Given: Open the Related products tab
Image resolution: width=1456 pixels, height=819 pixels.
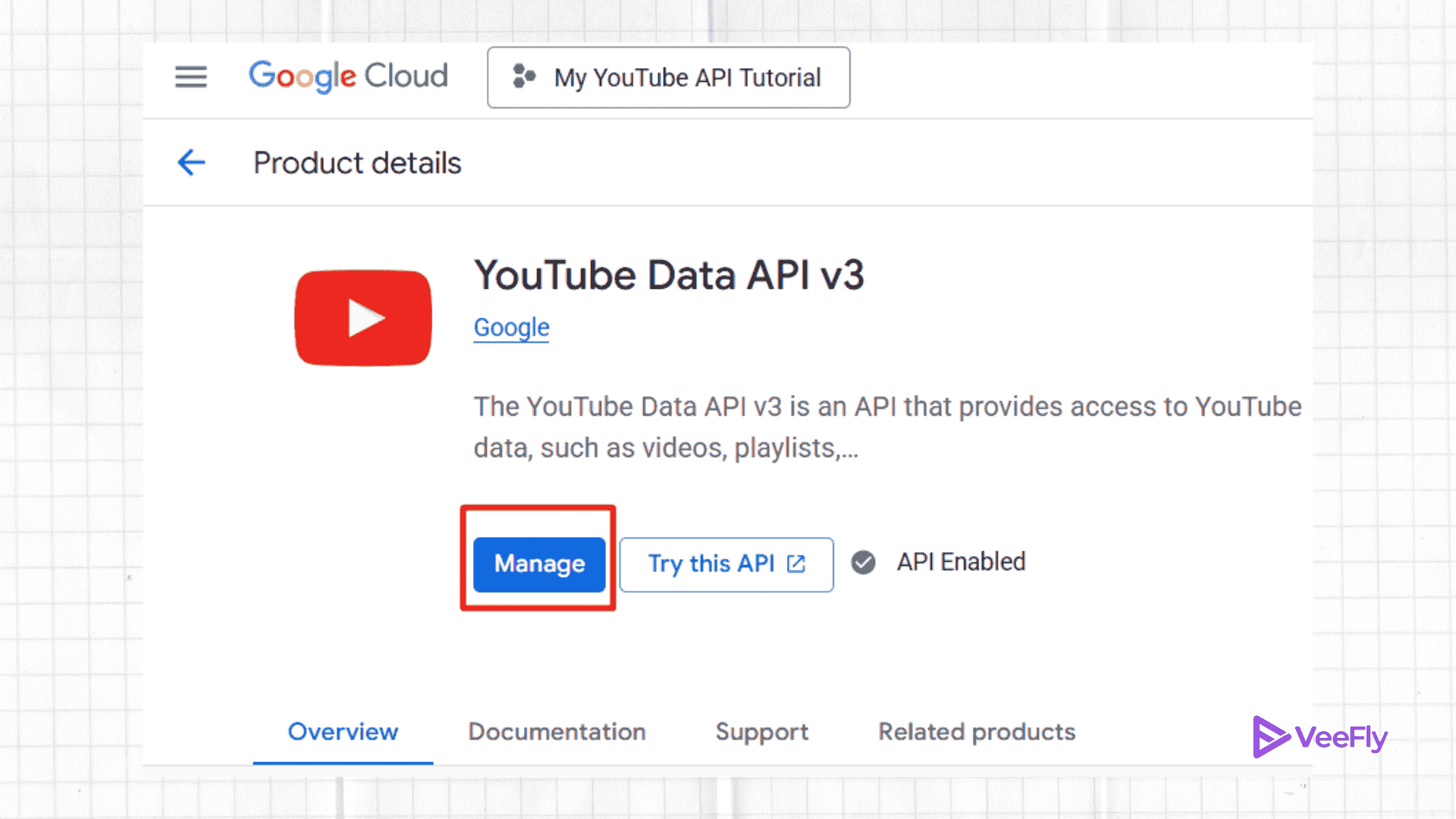Looking at the screenshot, I should pos(976,731).
